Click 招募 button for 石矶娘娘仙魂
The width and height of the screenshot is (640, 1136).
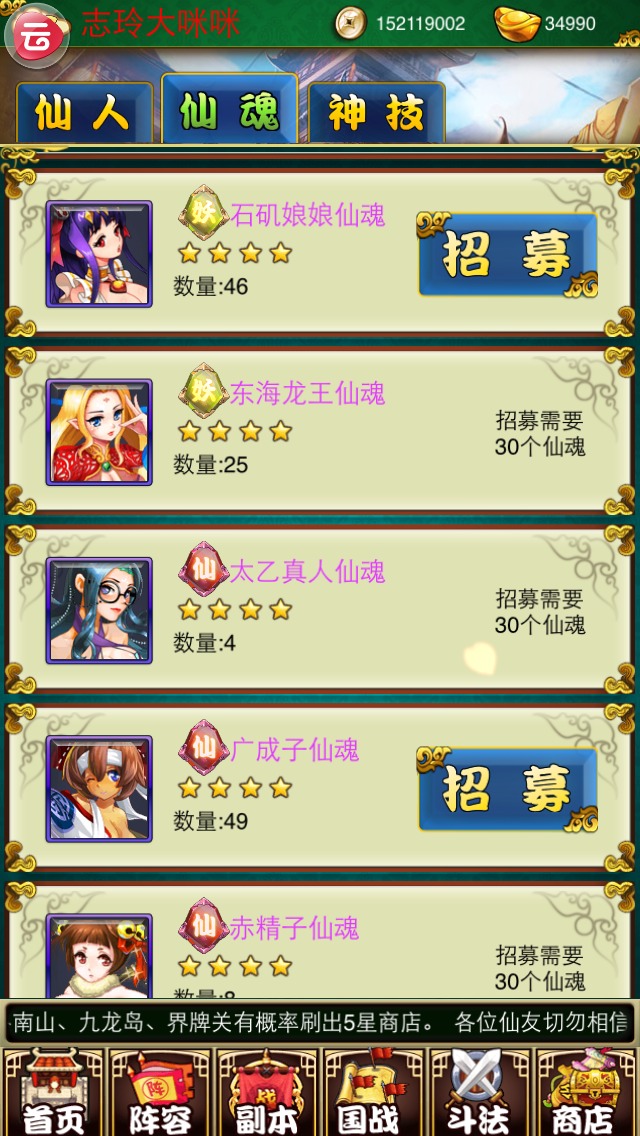coord(507,254)
